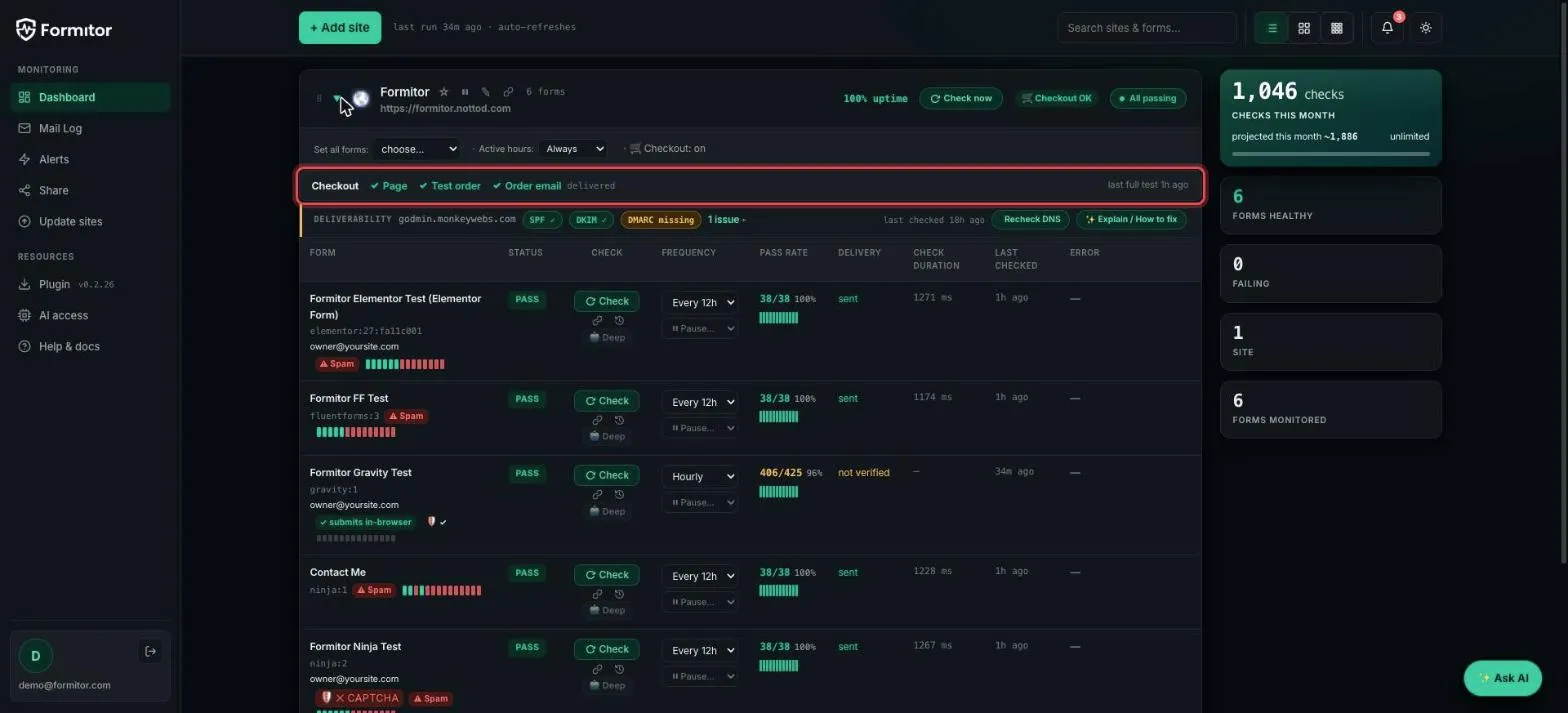Open the notifications bell
This screenshot has height=713, width=1568.
[x=1387, y=28]
